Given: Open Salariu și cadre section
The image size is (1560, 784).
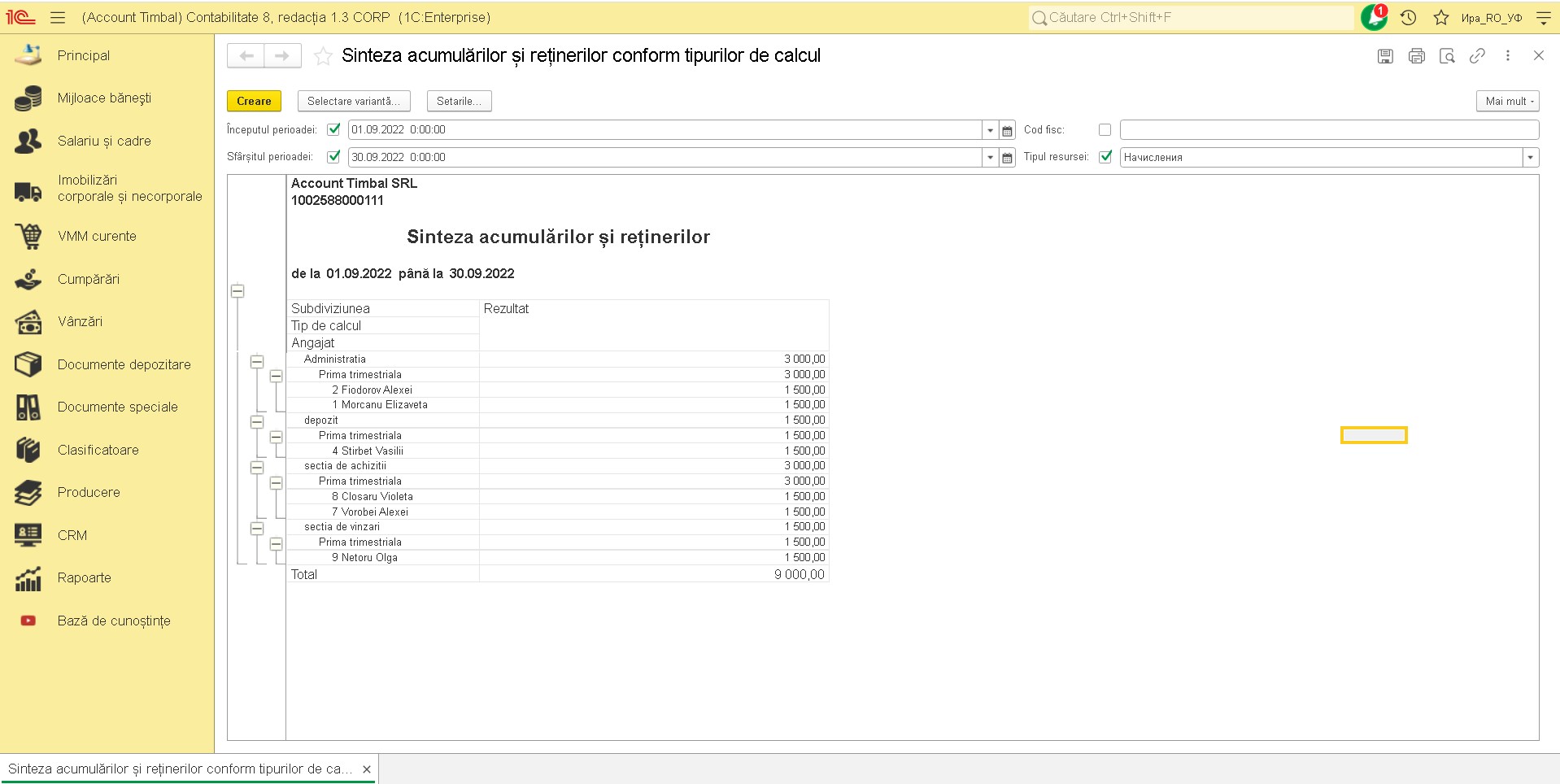Looking at the screenshot, I should click(104, 141).
